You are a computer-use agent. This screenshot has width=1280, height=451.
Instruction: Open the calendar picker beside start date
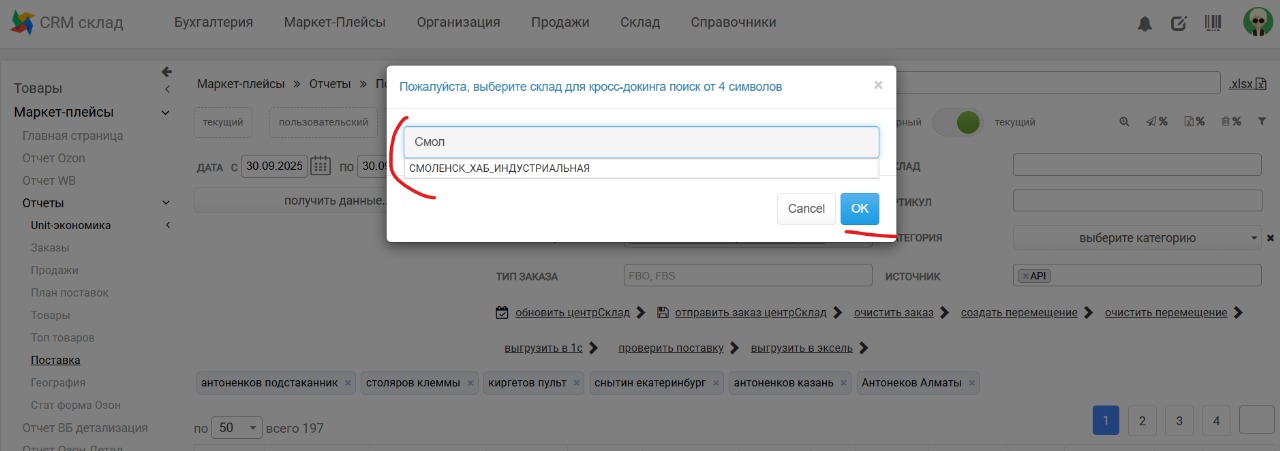(320, 166)
